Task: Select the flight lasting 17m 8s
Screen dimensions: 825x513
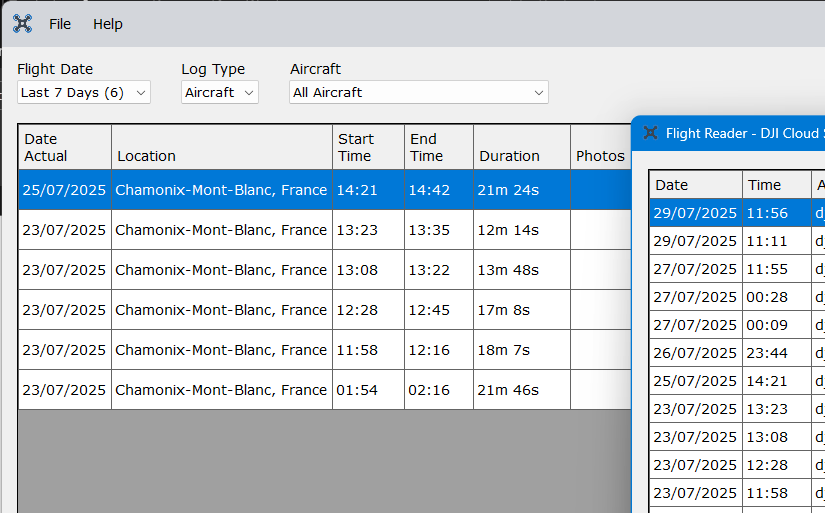Action: click(x=221, y=310)
